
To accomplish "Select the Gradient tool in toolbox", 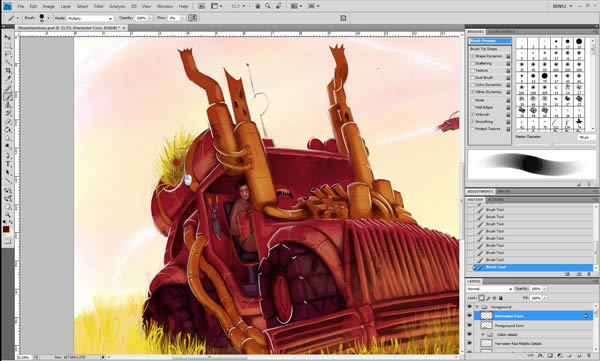I will click(7, 130).
